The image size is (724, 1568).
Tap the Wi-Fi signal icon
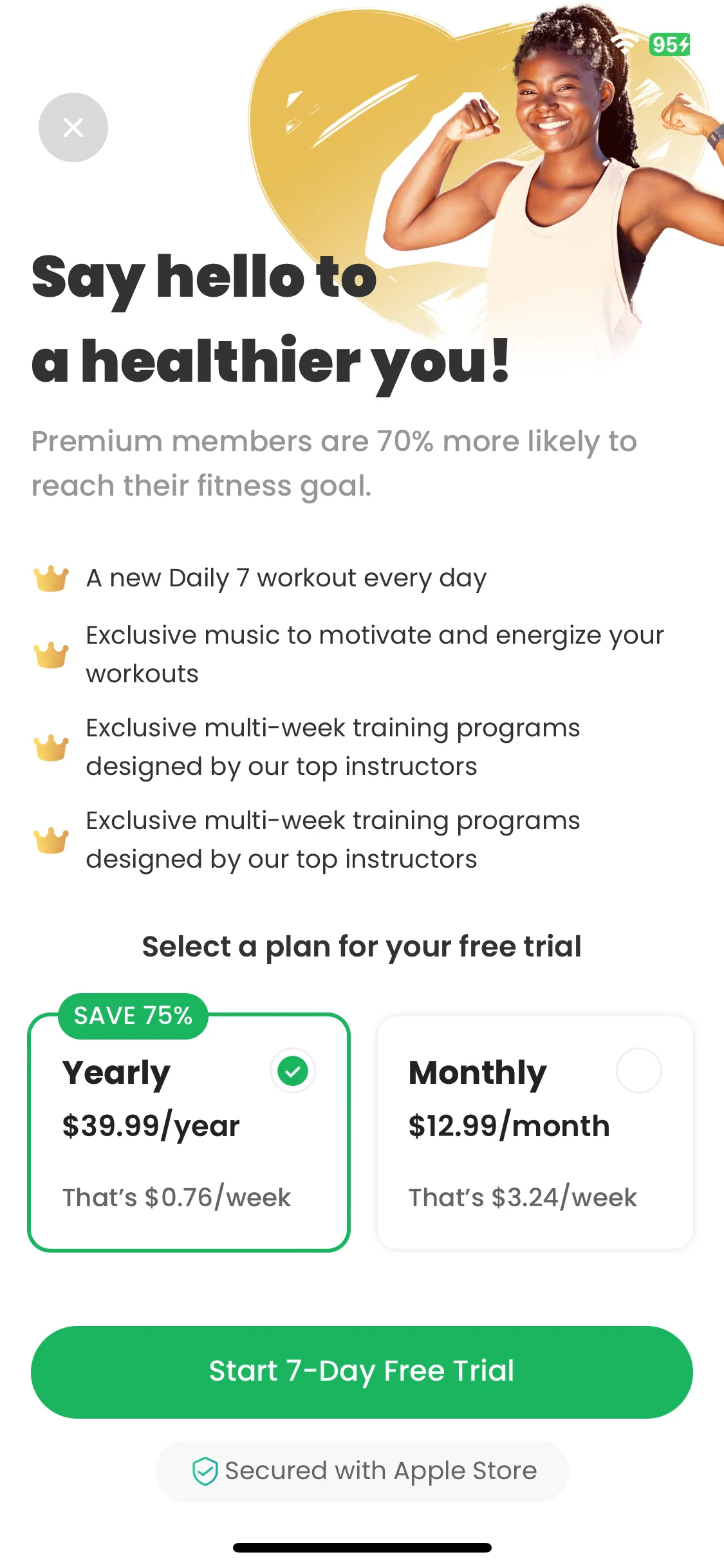point(624,44)
